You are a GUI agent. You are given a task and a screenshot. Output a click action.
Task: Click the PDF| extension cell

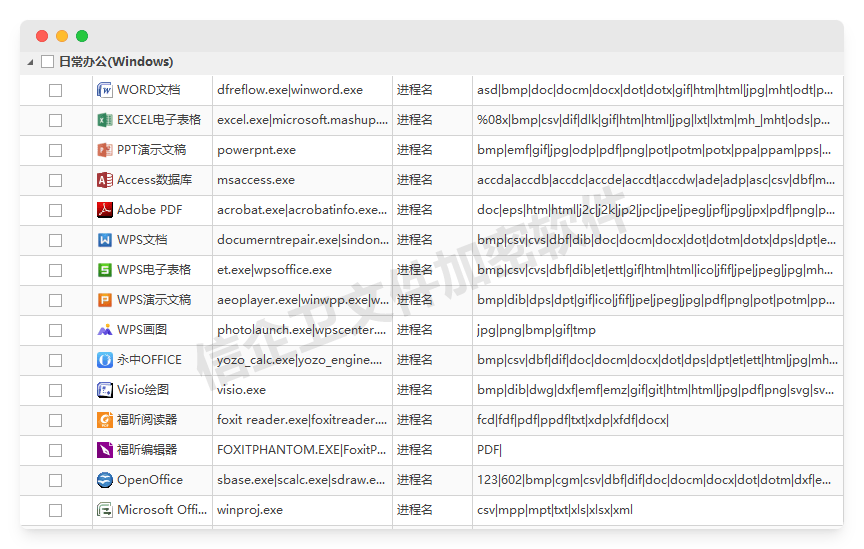[x=489, y=450]
